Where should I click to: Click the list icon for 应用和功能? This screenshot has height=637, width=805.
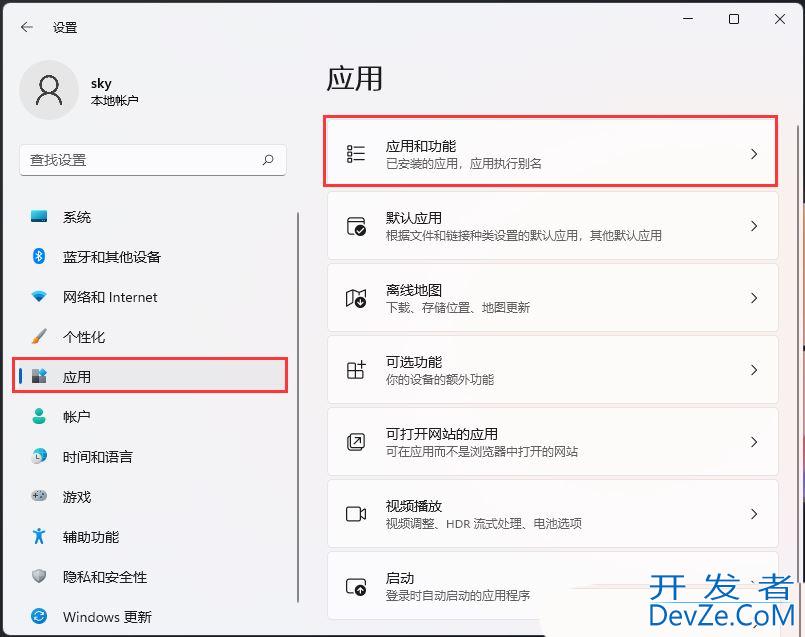pos(356,153)
